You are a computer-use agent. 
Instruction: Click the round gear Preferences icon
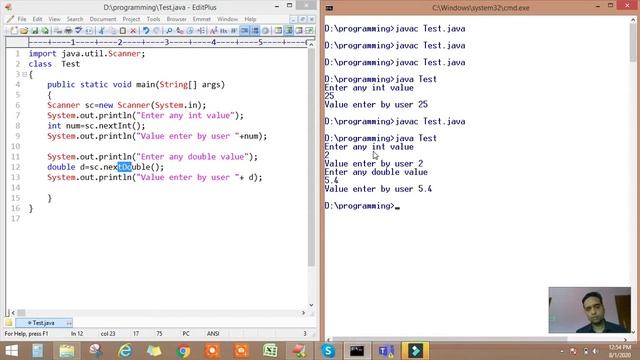pos(265,31)
